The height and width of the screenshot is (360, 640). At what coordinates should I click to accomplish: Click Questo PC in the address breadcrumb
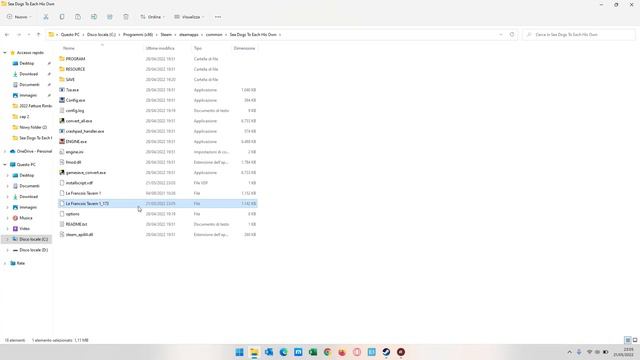pyautogui.click(x=70, y=35)
